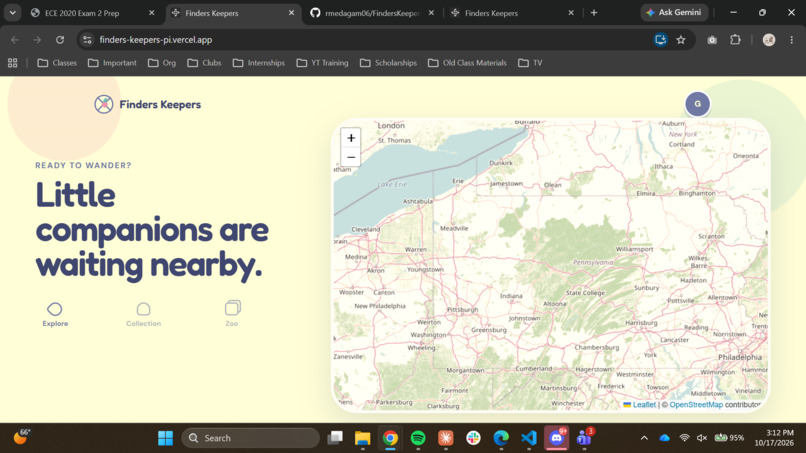Open the Collection section
Screen dimensions: 806x453
coord(143,314)
